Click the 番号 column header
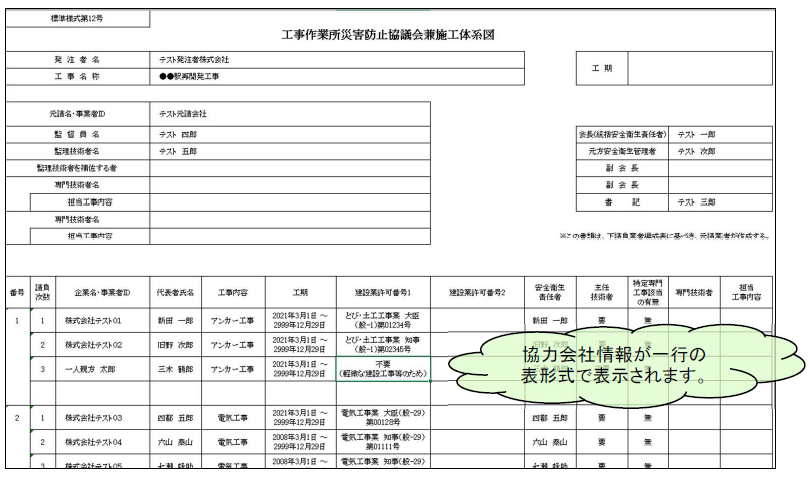The width and height of the screenshot is (810, 480). 18,292
